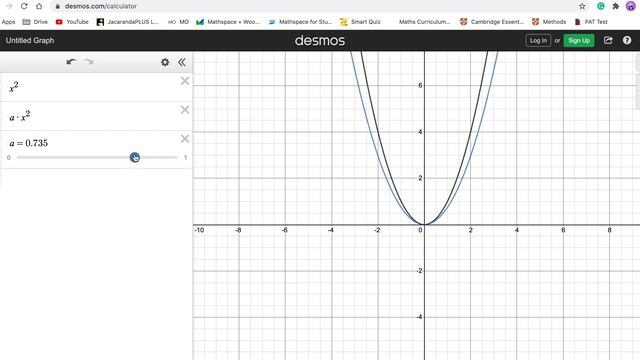Delete the a·x² expression
Image resolution: width=640 pixels, height=360 pixels.
pos(185,110)
